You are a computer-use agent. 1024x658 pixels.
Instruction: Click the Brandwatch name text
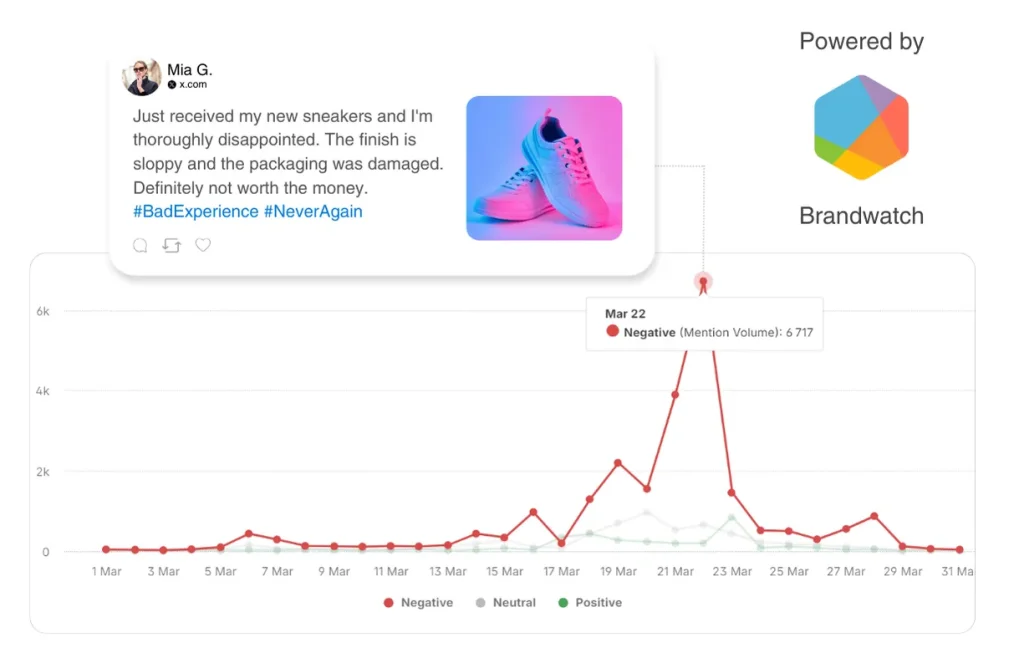tap(861, 216)
